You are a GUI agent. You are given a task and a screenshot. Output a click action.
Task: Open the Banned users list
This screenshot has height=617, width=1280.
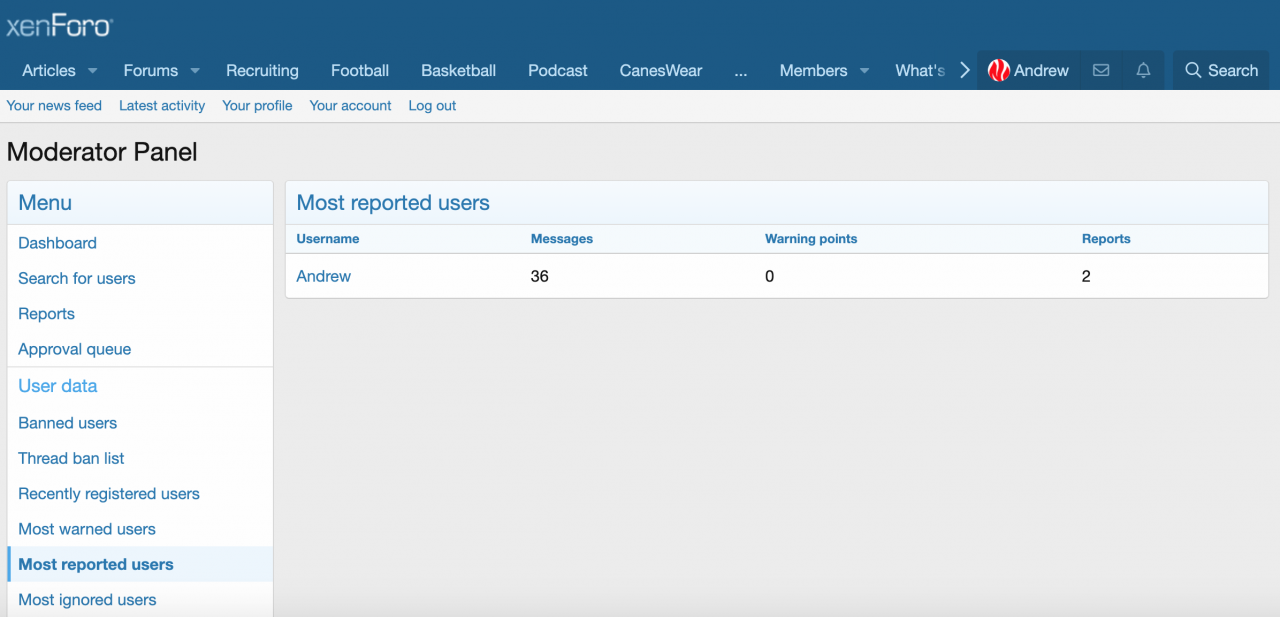click(x=68, y=423)
